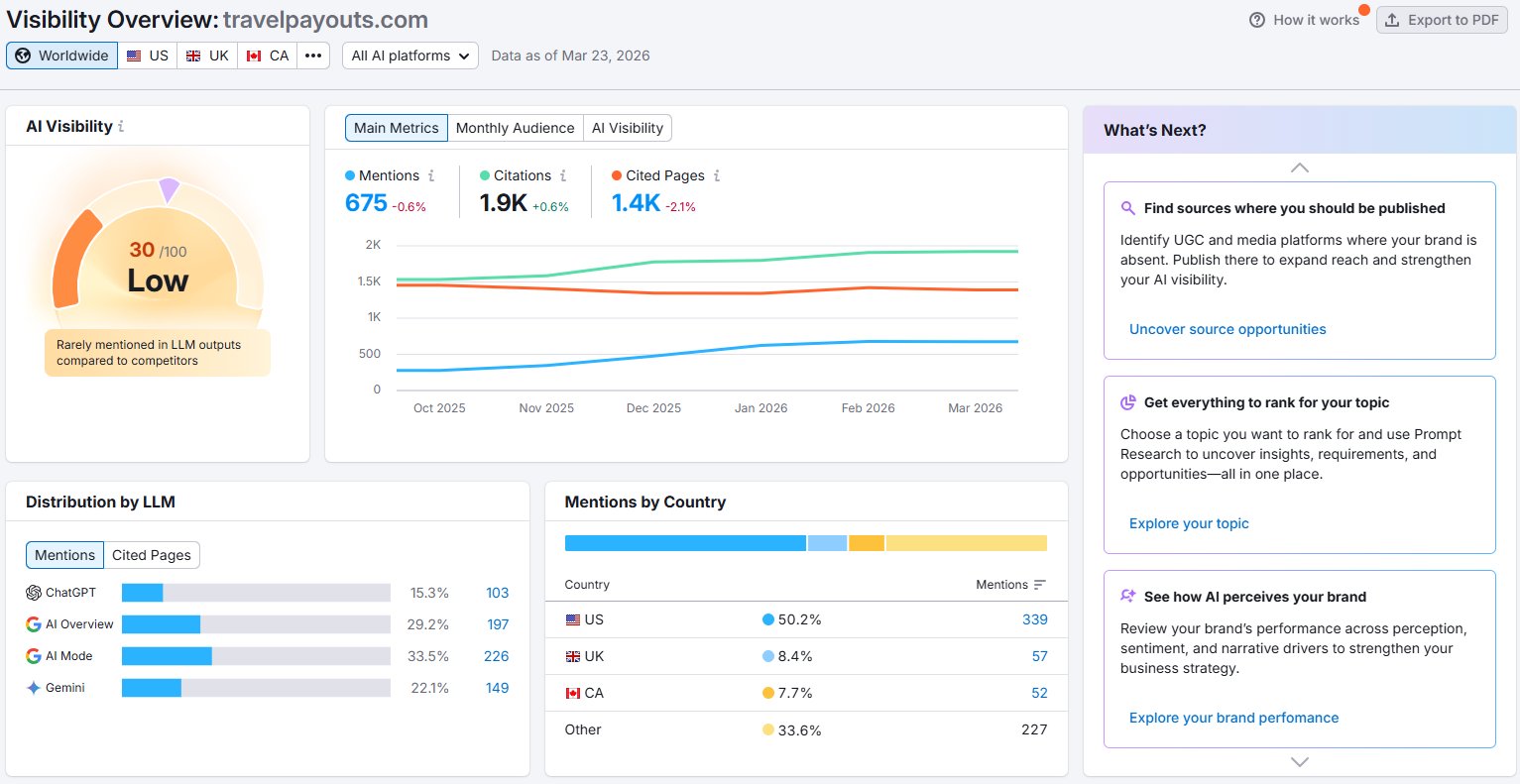Screen dimensions: 1520x784
Task: Open US mentions count 339
Action: pyautogui.click(x=1034, y=619)
